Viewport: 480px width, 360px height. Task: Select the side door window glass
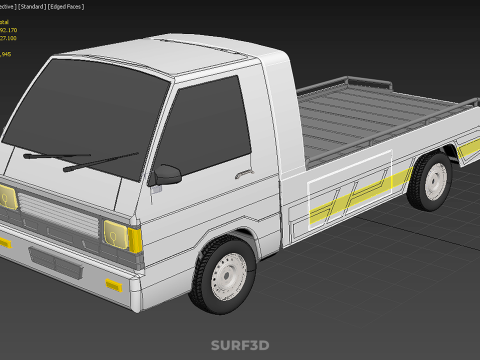208,127
